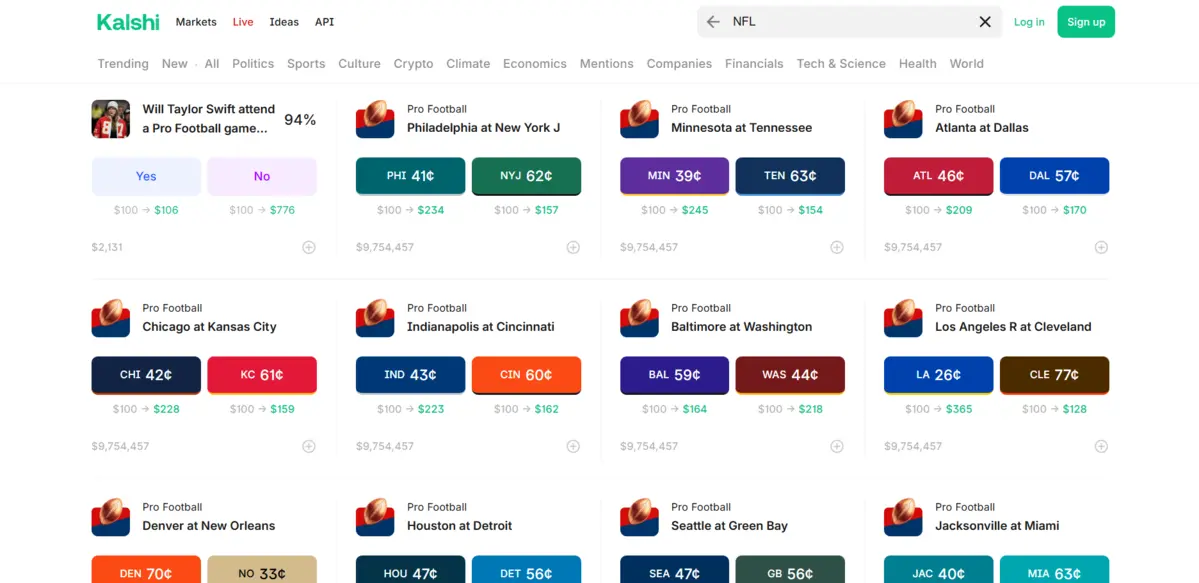Click plus icon on Philadelphia at New York market
The image size is (1199, 583).
(573, 247)
